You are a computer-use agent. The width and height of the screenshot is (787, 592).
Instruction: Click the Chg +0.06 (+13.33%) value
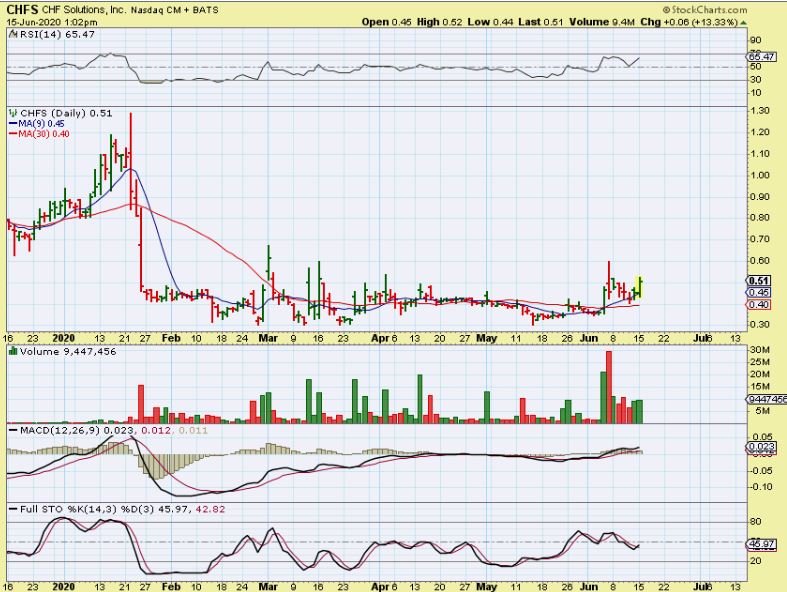[689, 22]
